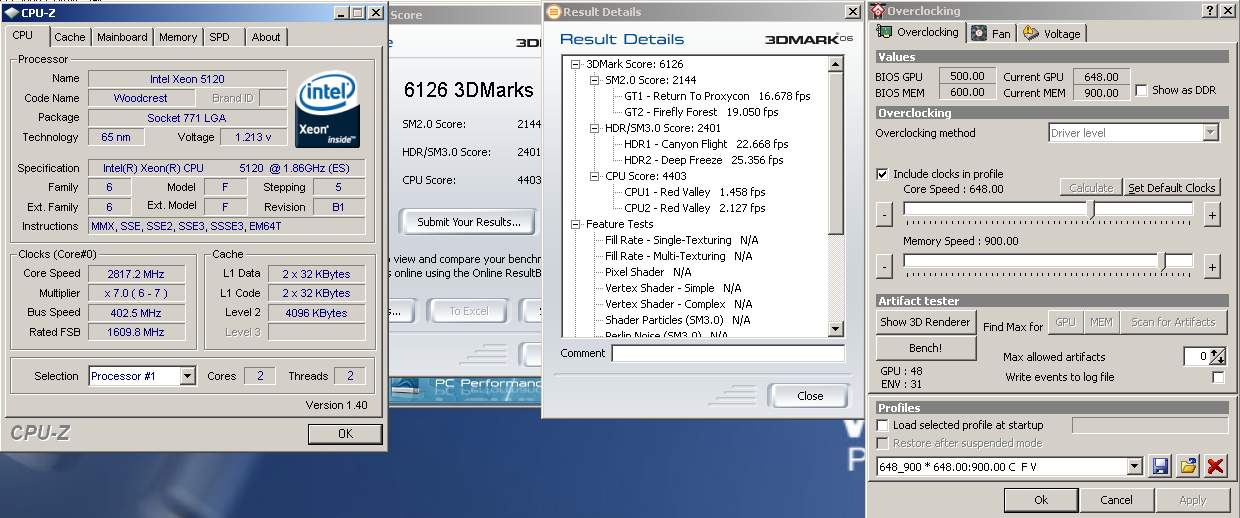The image size is (1240, 518).
Task: Adjust Max allowed artifacts spinner arrows
Action: click(x=1217, y=356)
